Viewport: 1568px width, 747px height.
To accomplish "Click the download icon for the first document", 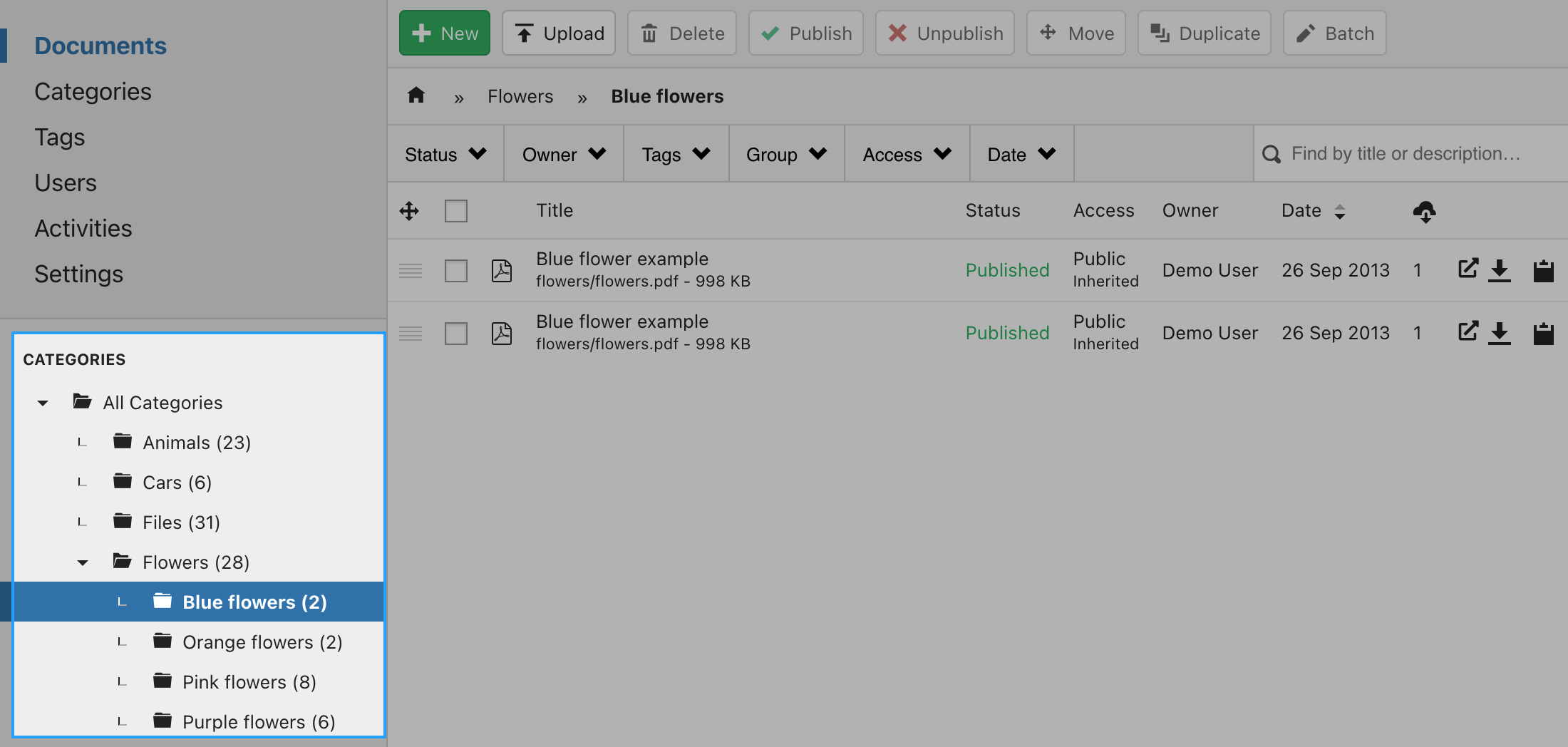I will [x=1500, y=270].
